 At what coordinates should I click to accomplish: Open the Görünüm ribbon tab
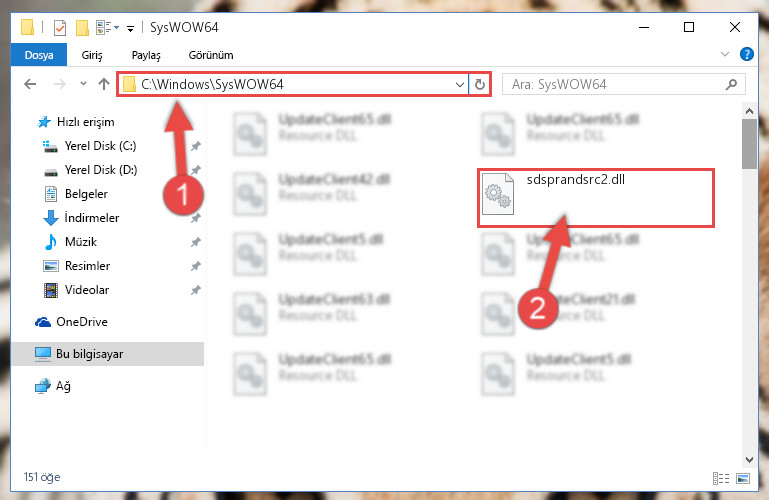click(x=211, y=55)
